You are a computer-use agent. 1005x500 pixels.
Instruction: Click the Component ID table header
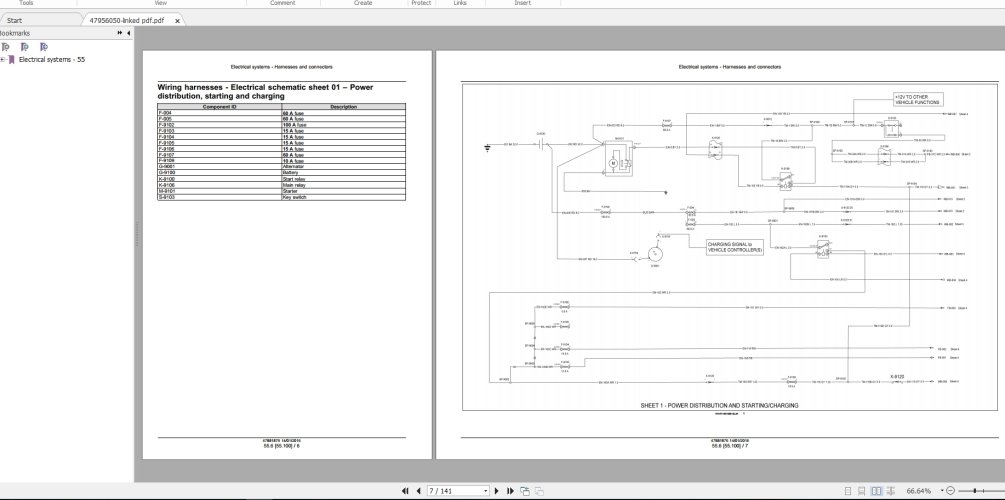coord(219,107)
